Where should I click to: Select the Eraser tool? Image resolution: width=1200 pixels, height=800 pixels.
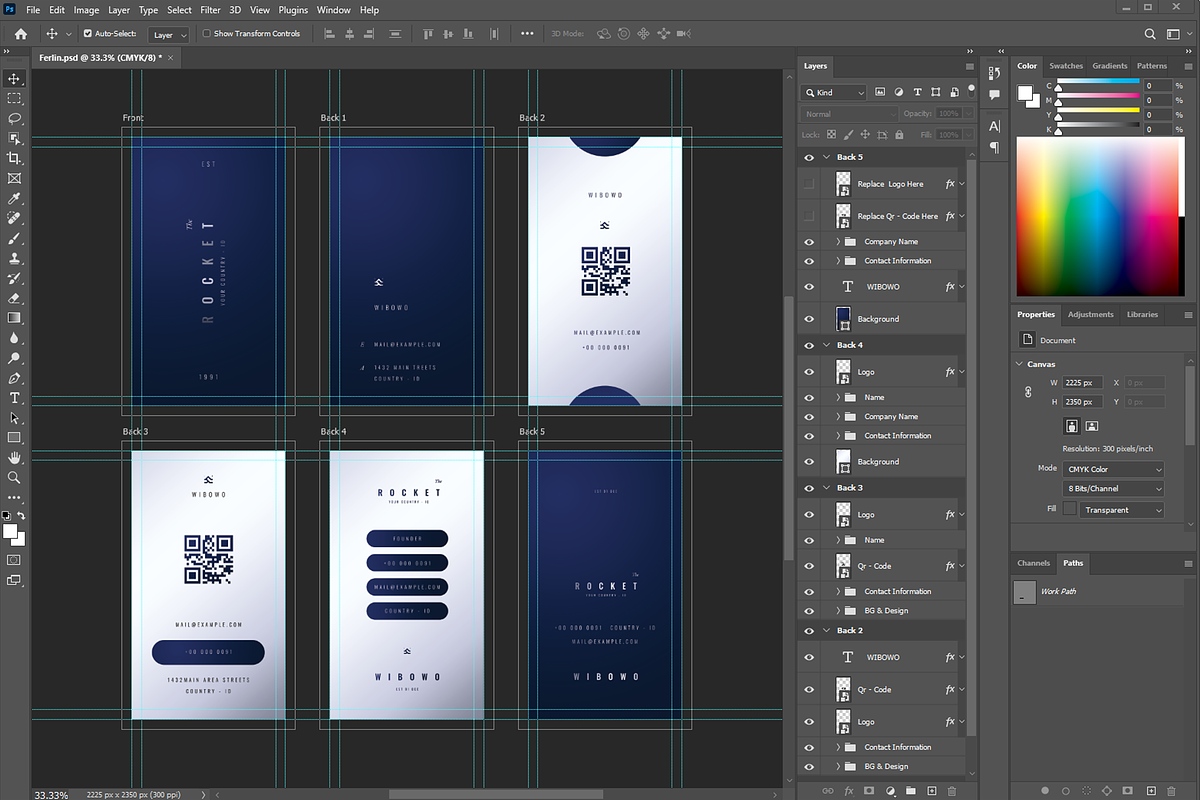pyautogui.click(x=14, y=298)
